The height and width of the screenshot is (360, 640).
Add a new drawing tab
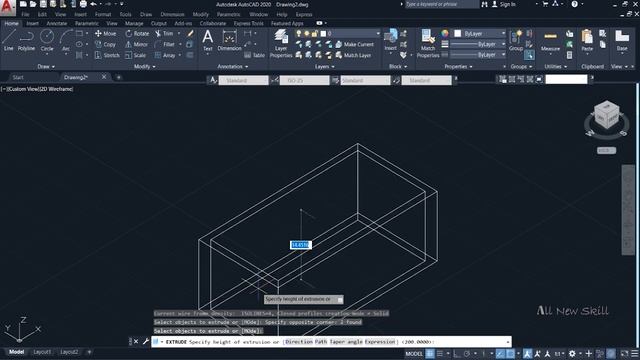118,77
